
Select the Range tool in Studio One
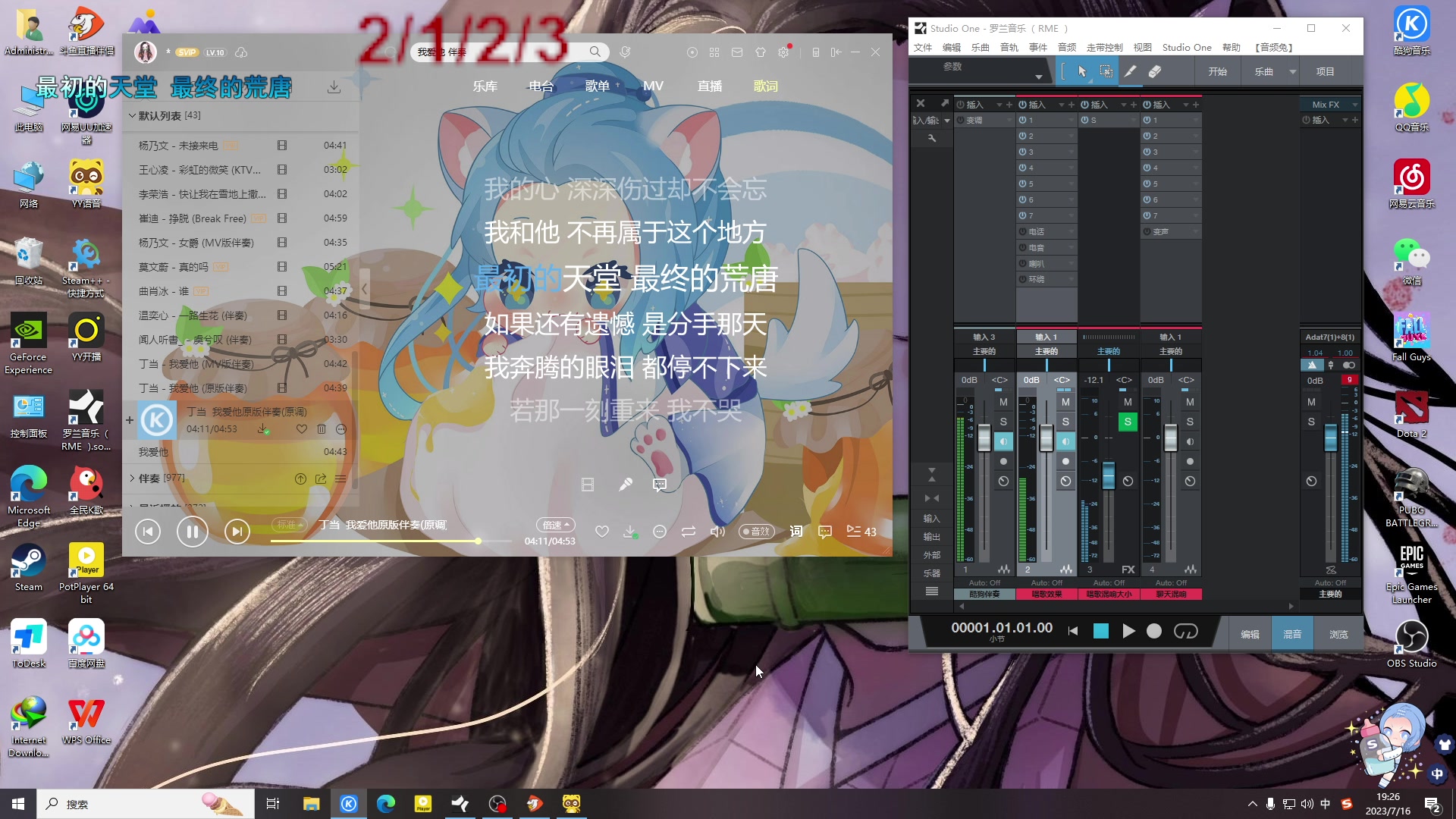point(1106,71)
